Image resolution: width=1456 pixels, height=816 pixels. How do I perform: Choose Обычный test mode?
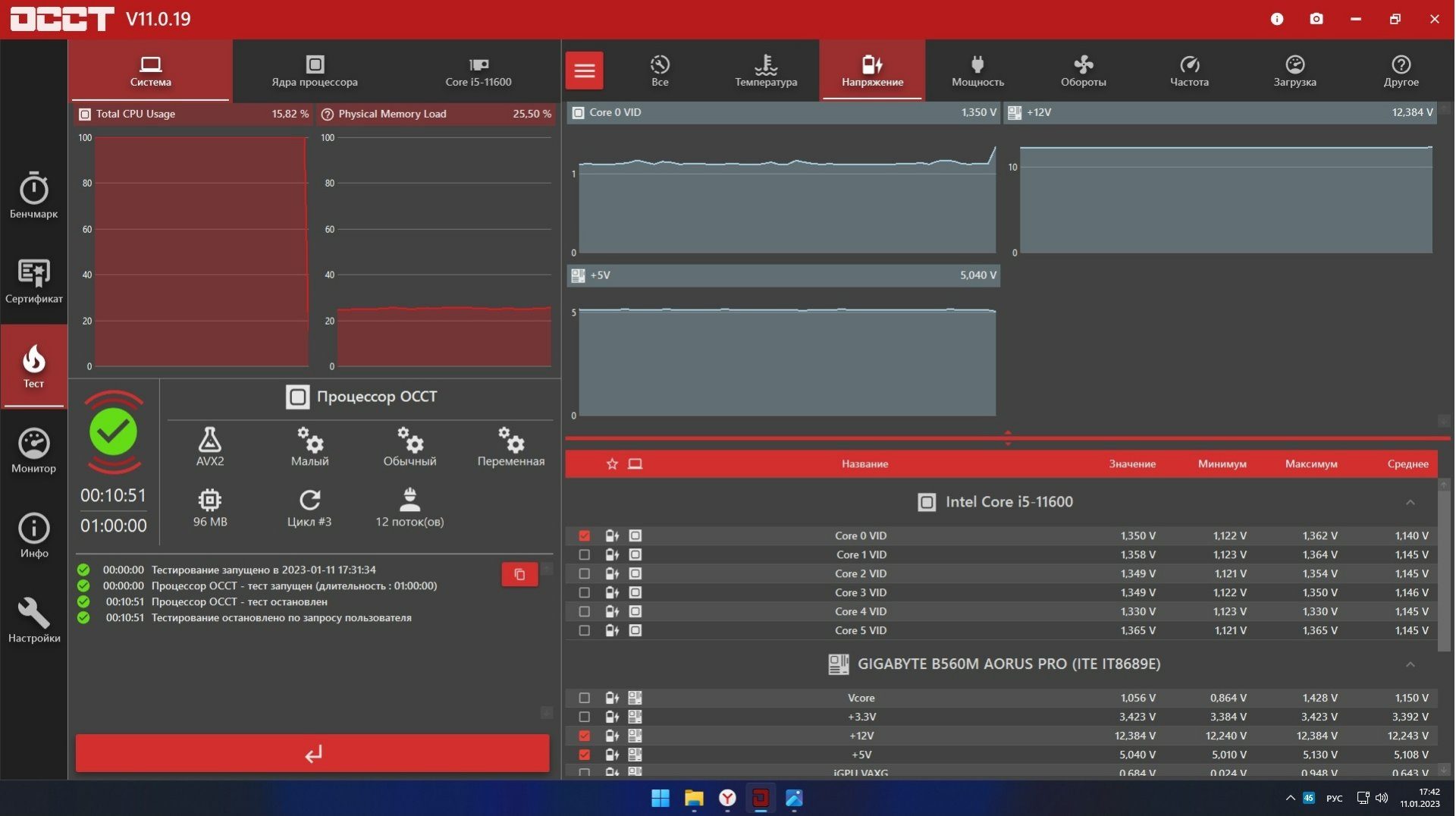[409, 446]
